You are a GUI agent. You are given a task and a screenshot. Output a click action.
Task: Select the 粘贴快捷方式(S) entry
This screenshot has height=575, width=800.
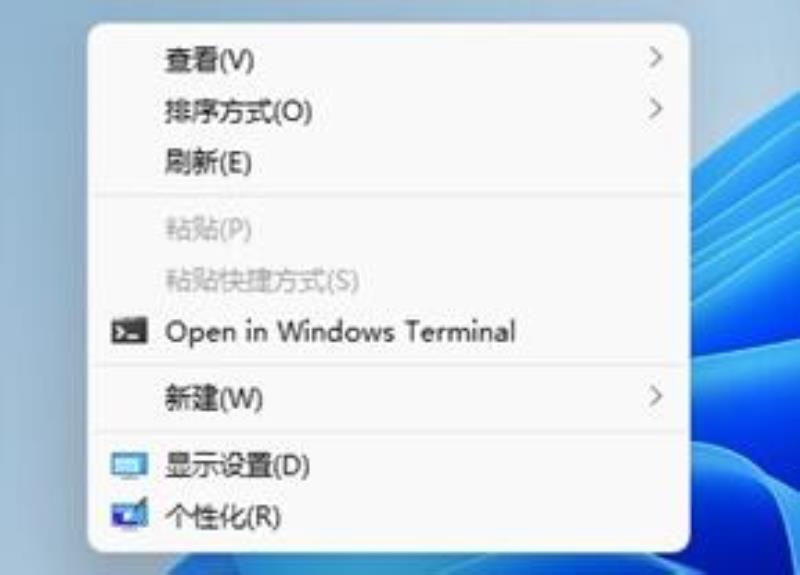pyautogui.click(x=389, y=280)
